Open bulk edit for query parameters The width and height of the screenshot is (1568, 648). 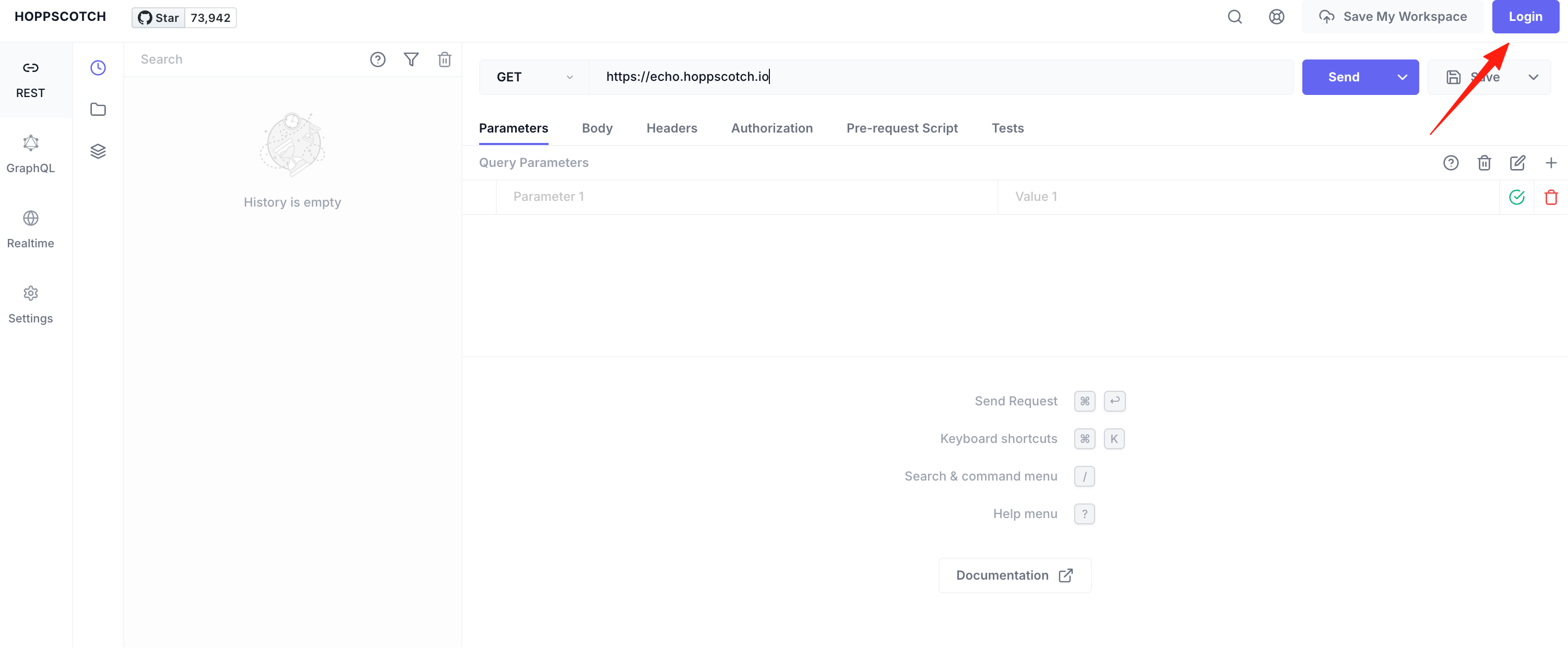tap(1517, 162)
